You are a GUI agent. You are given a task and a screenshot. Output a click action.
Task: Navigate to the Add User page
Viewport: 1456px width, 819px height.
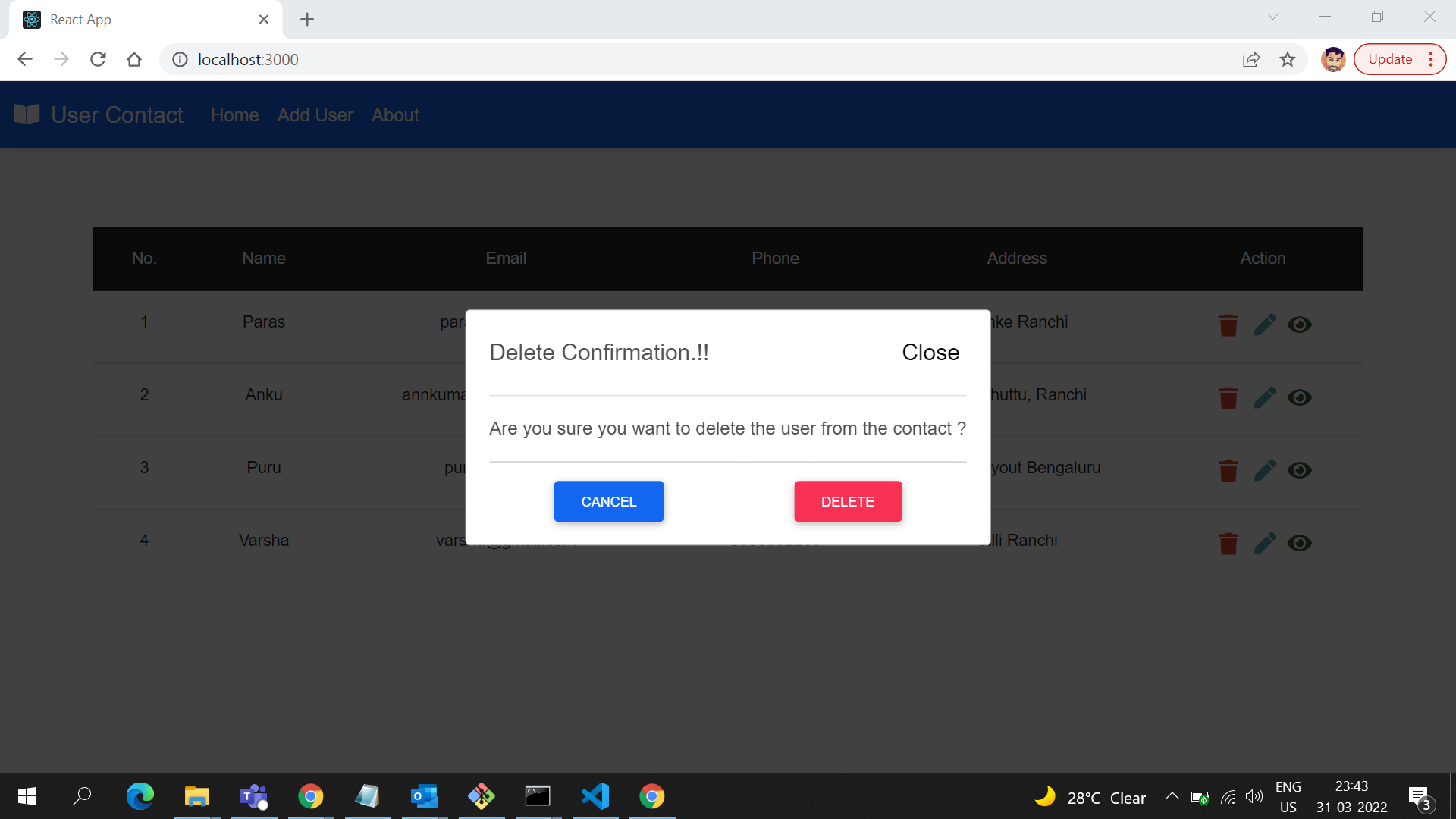pos(315,115)
